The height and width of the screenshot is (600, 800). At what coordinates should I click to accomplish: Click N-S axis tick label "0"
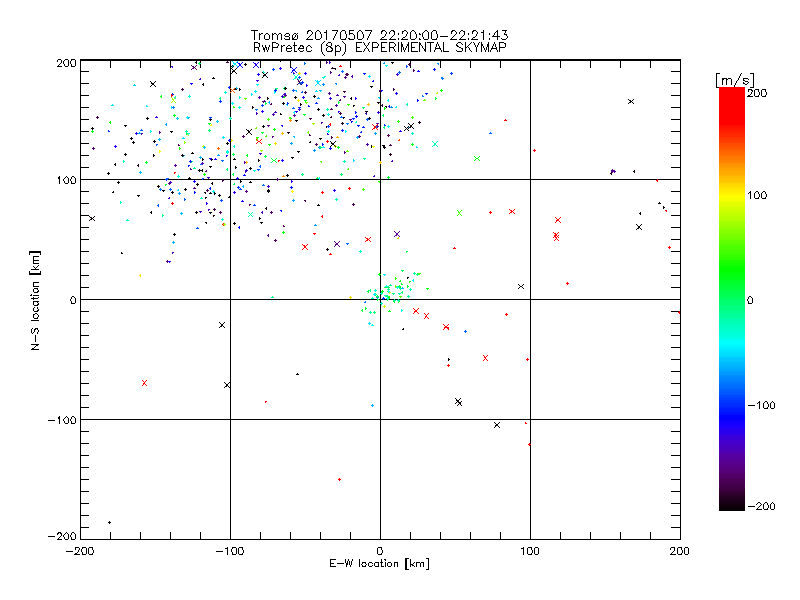click(73, 300)
